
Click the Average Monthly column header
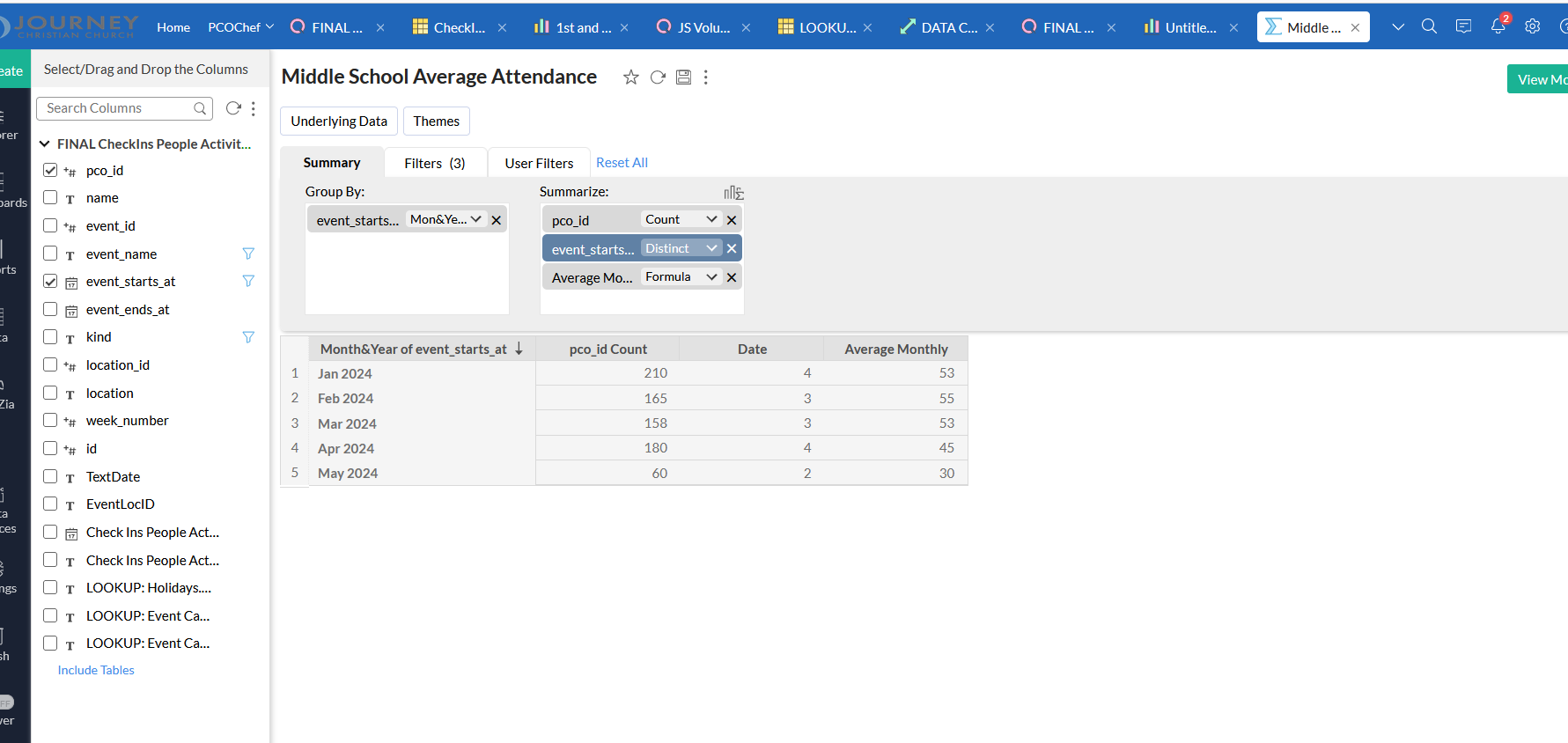(x=895, y=349)
